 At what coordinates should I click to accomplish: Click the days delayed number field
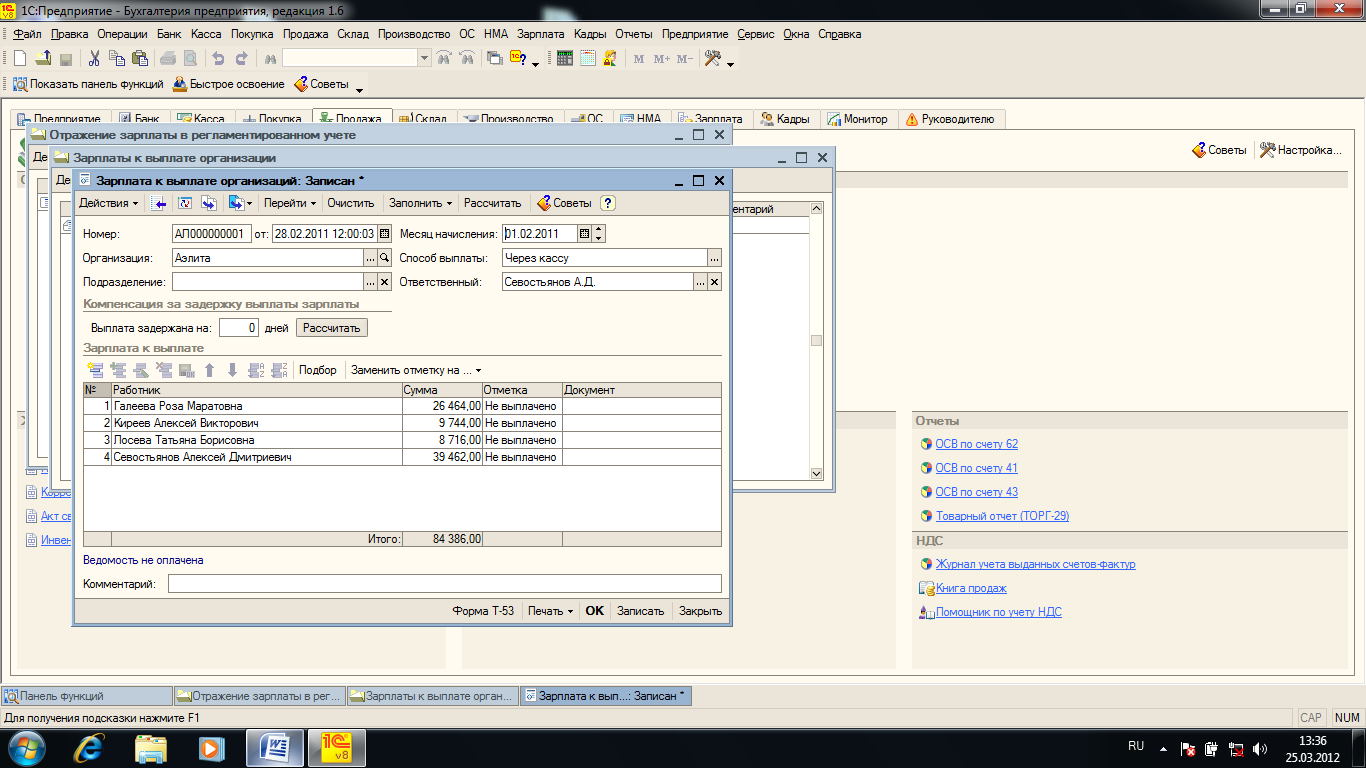click(x=239, y=328)
